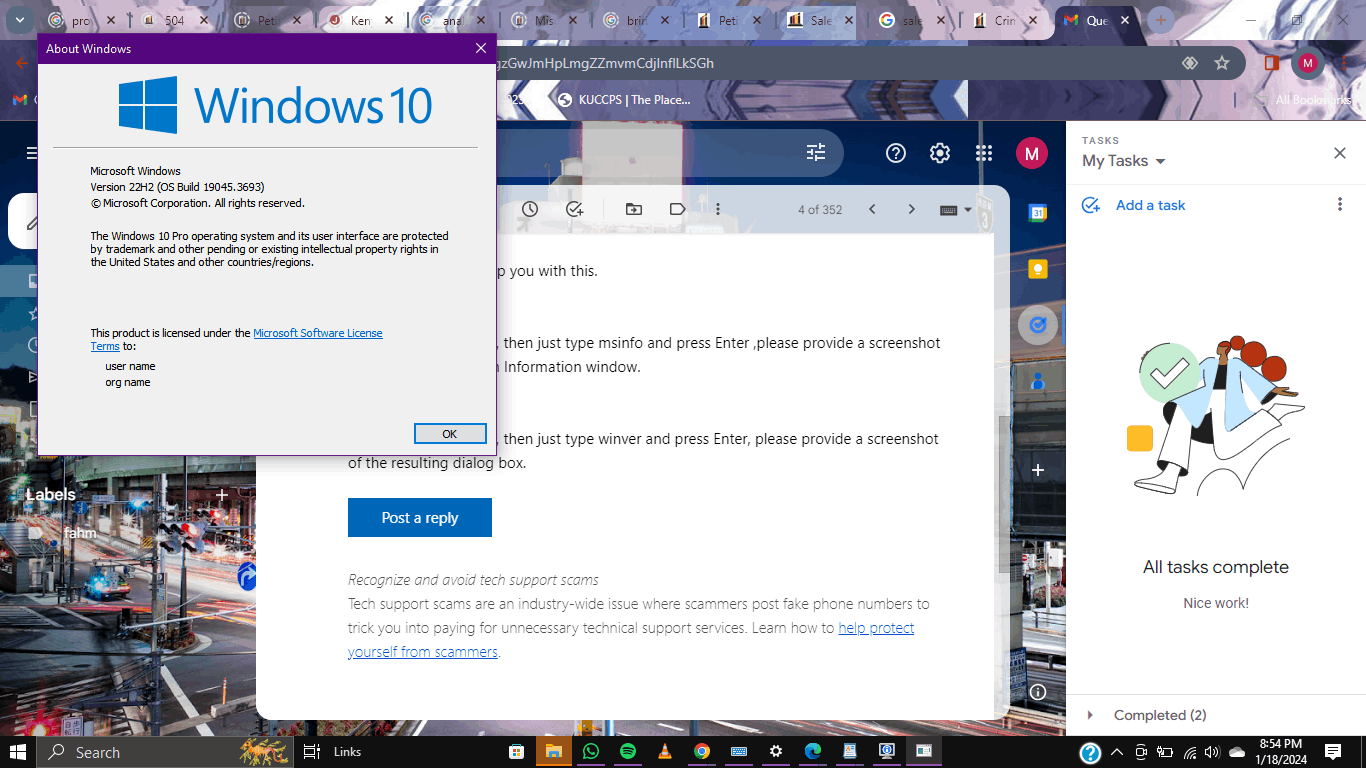Click the Move to folder icon
The height and width of the screenshot is (768, 1366).
(634, 209)
